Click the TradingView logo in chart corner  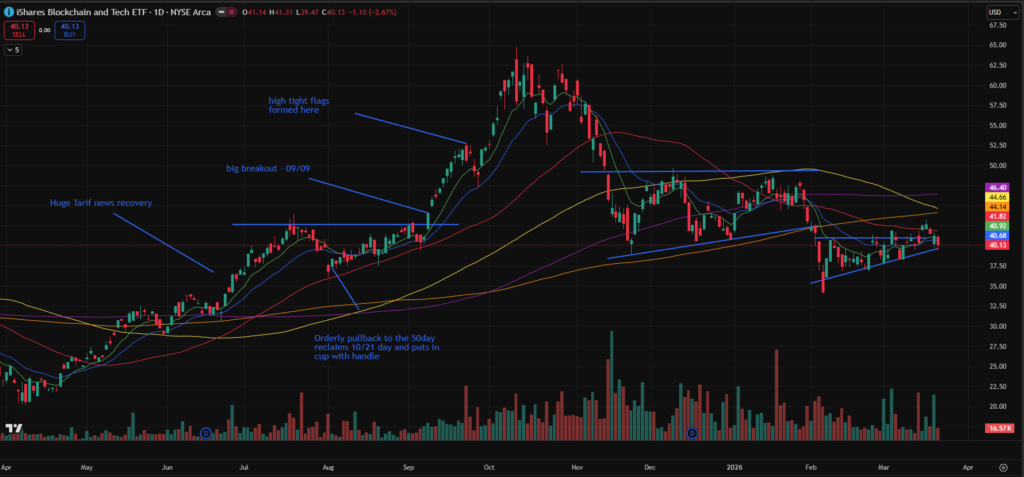pos(14,430)
